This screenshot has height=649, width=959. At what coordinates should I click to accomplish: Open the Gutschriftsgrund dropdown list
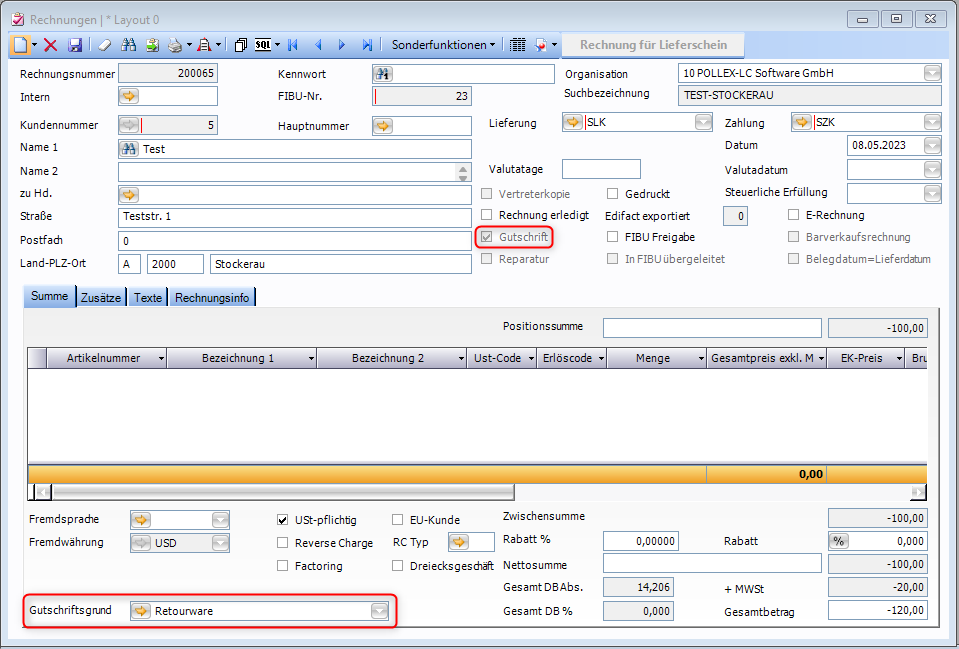(x=379, y=611)
